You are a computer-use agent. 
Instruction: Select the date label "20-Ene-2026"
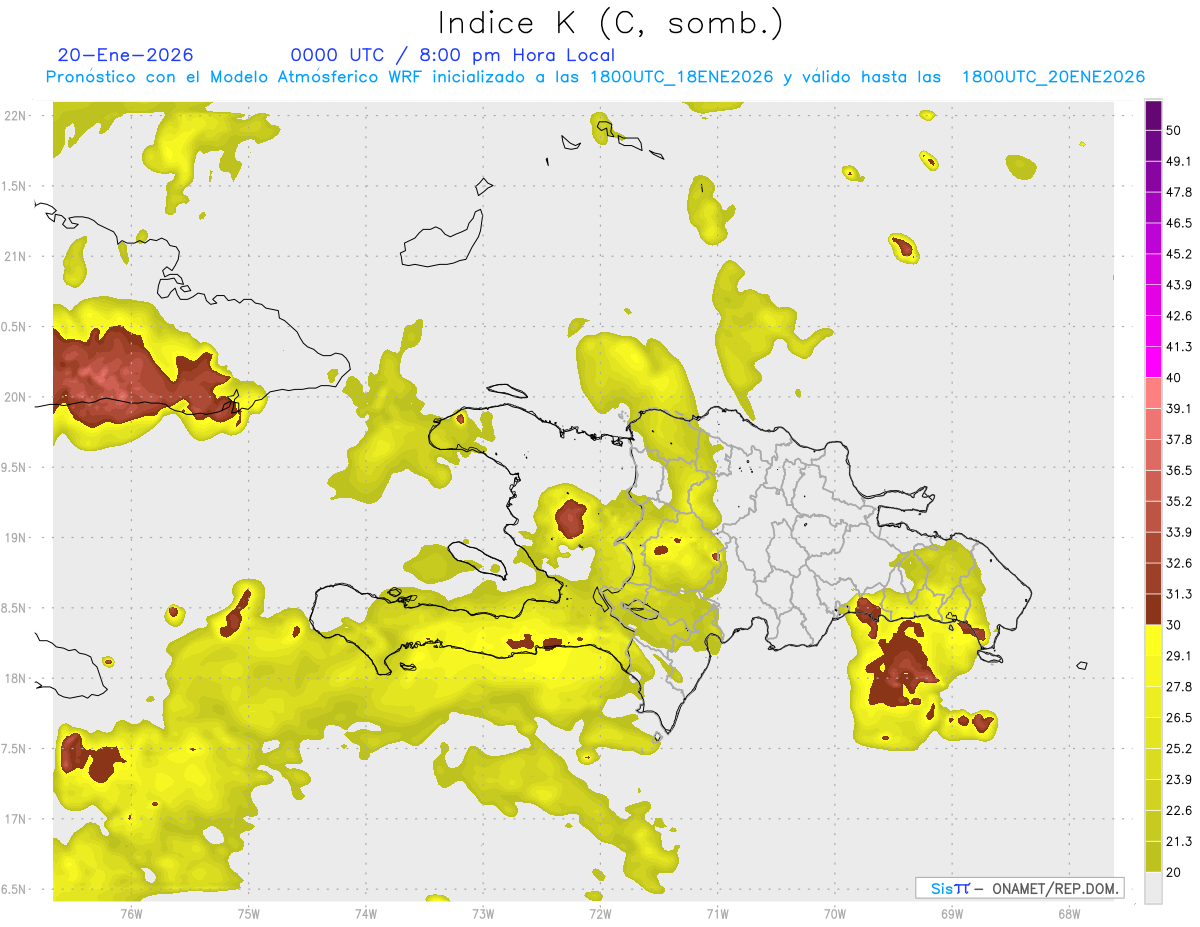coord(126,55)
